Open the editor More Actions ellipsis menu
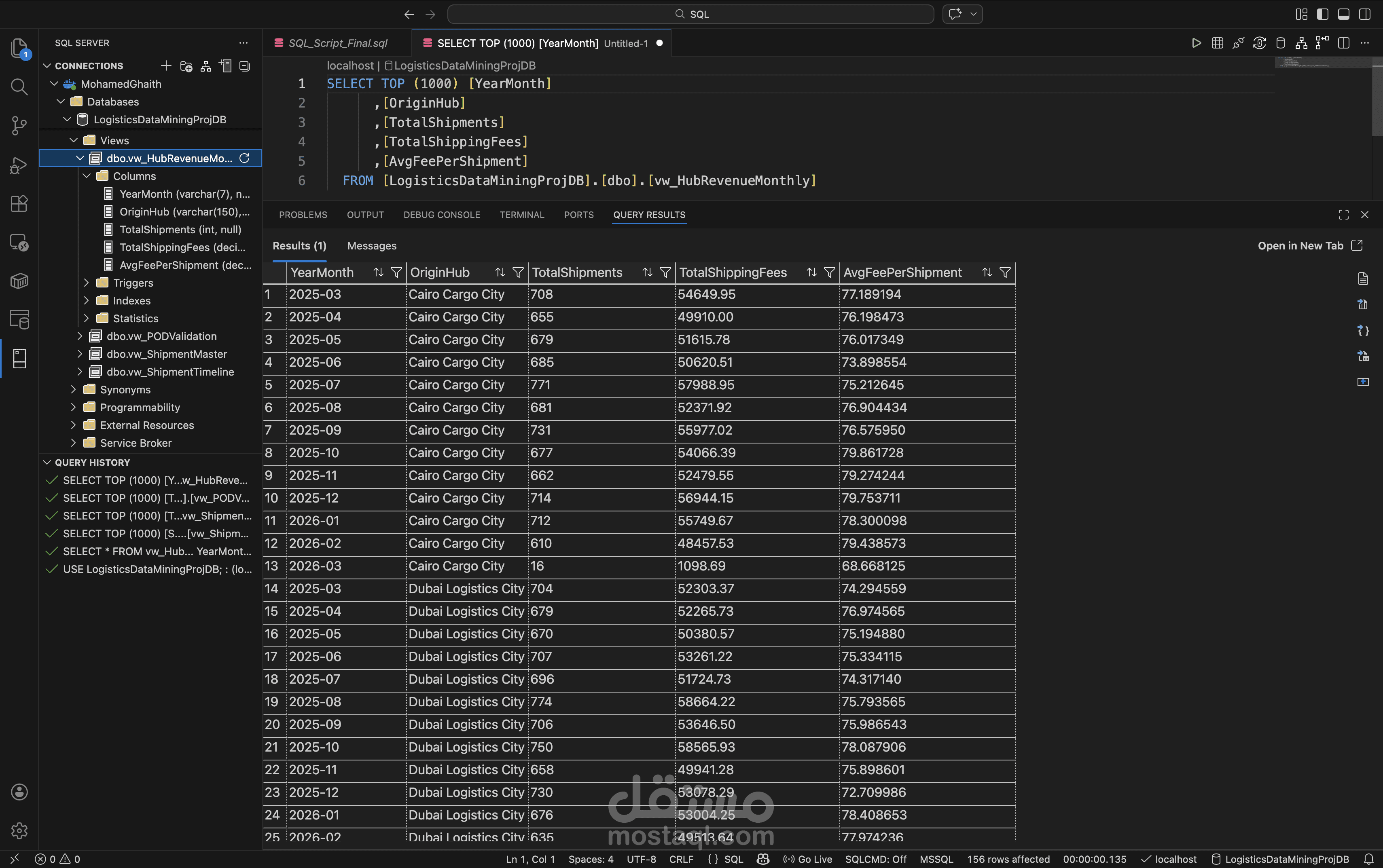1383x868 pixels. [x=1365, y=43]
